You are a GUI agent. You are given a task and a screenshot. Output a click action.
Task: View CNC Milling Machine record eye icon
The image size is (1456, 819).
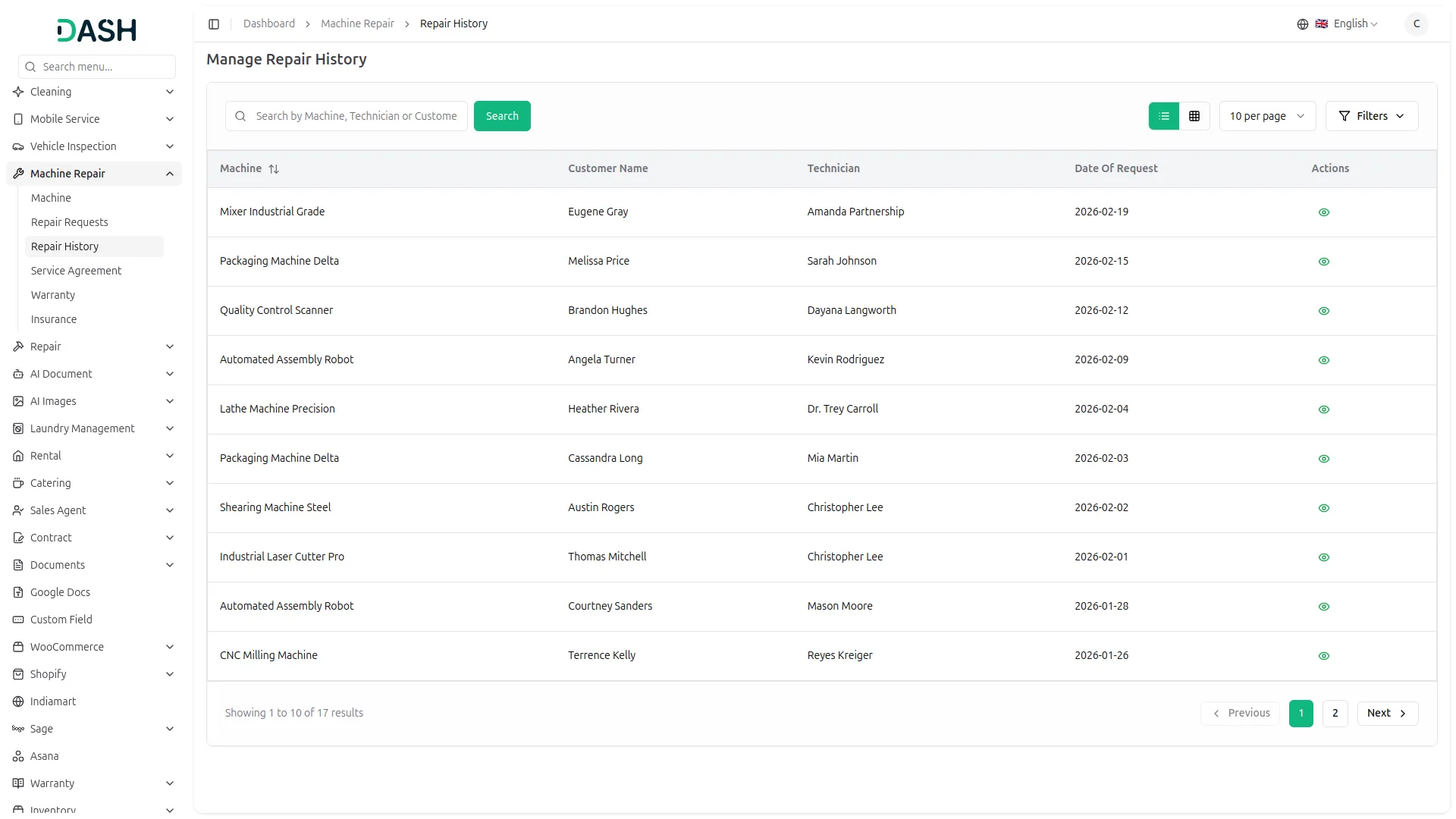click(1323, 656)
